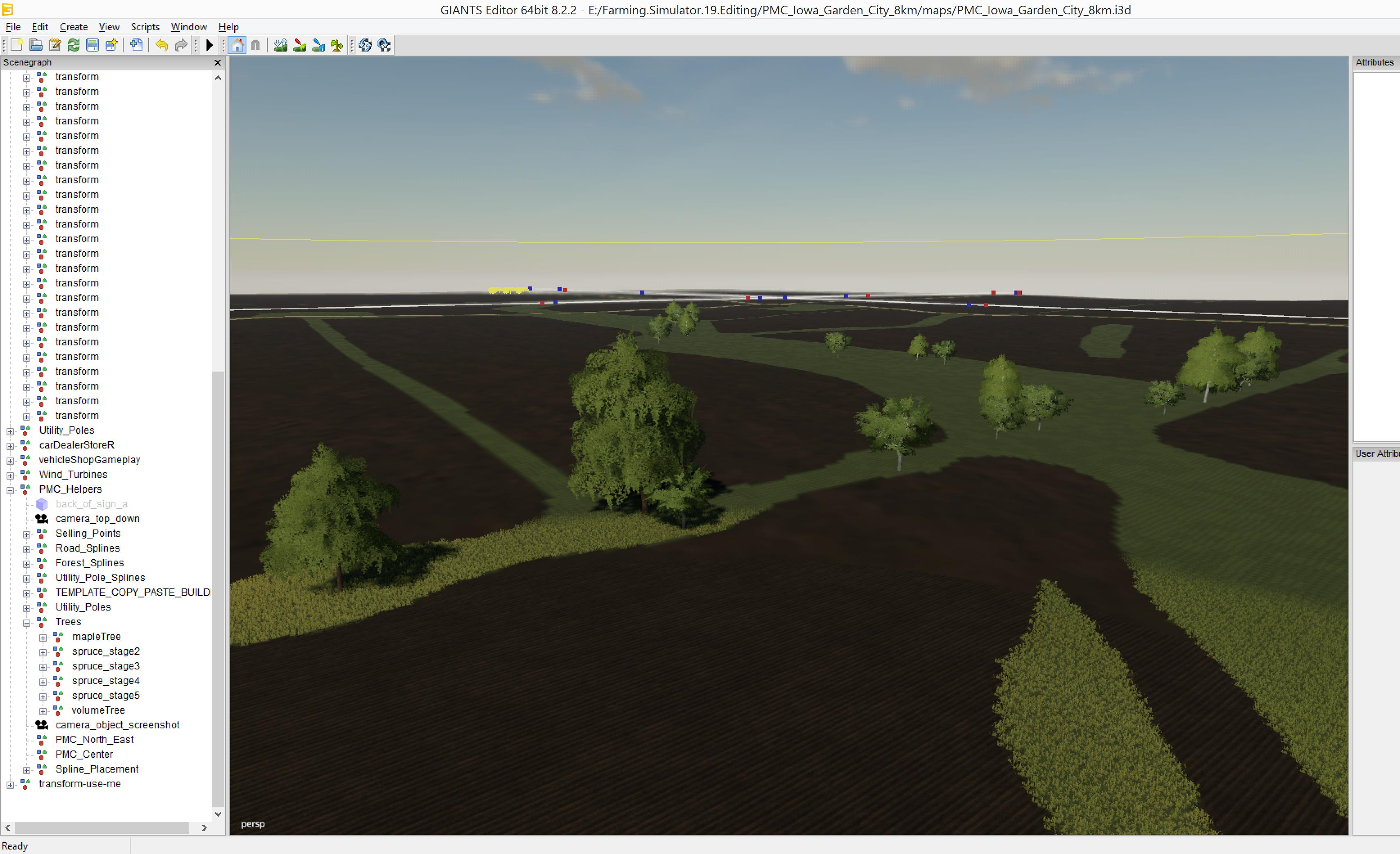Select spruce_stage2 tree item

(x=106, y=651)
